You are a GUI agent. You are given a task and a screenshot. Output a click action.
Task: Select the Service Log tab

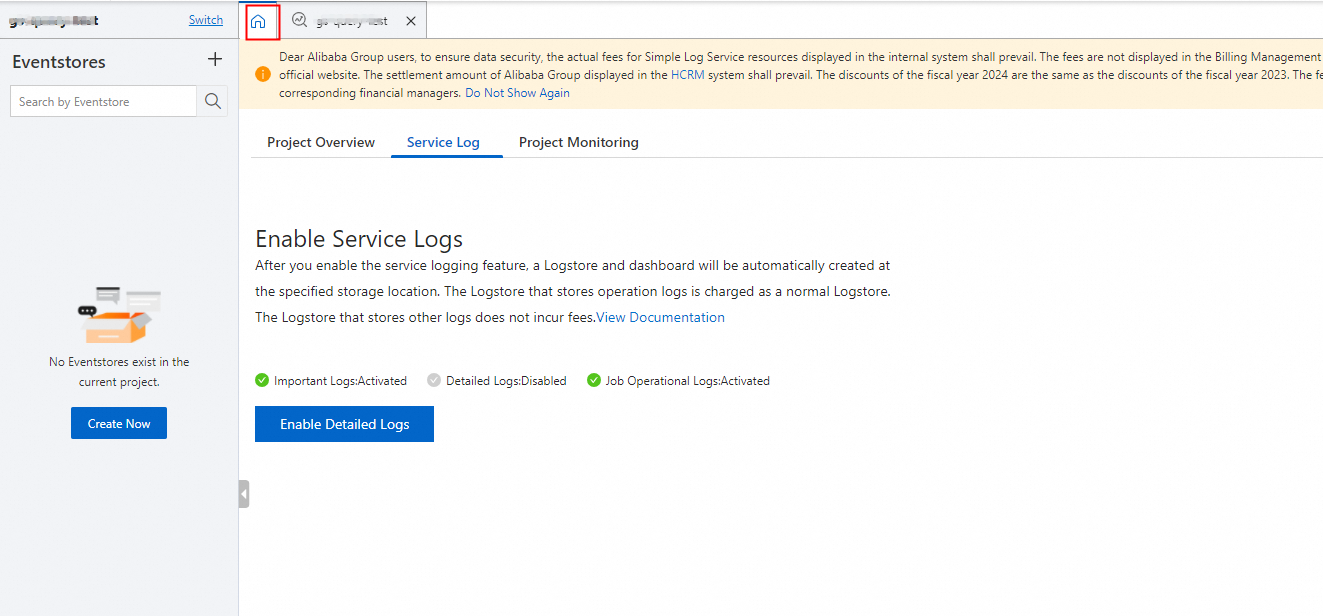443,142
